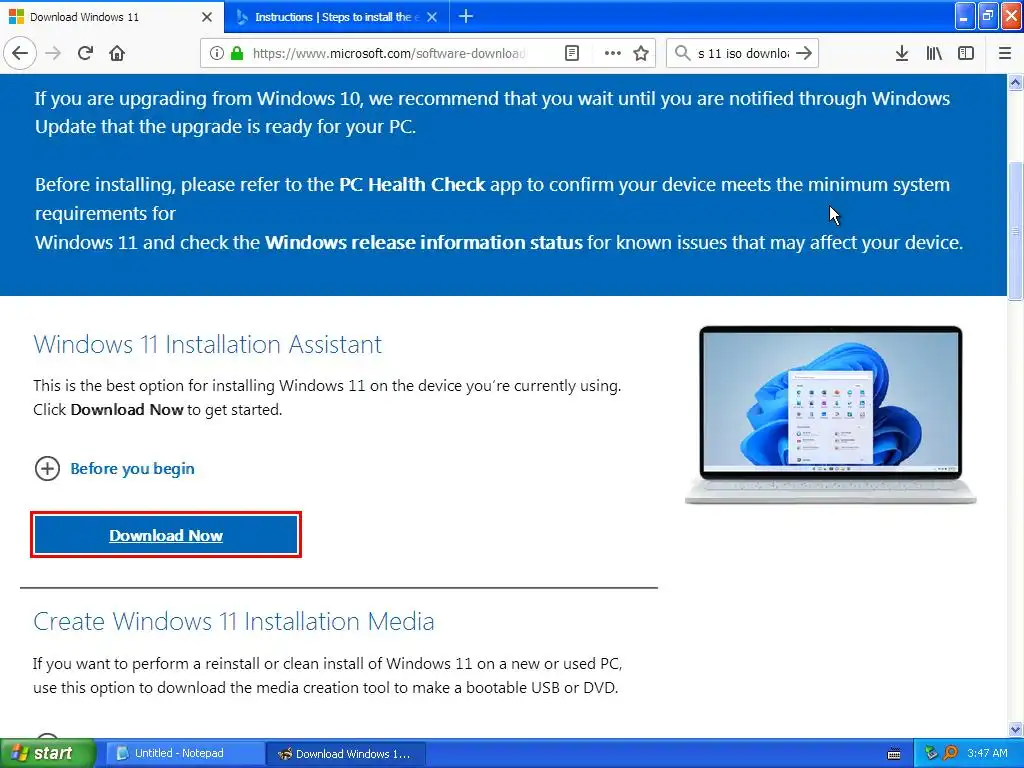
Task: Click scrollbar up arrow
Action: (1016, 82)
